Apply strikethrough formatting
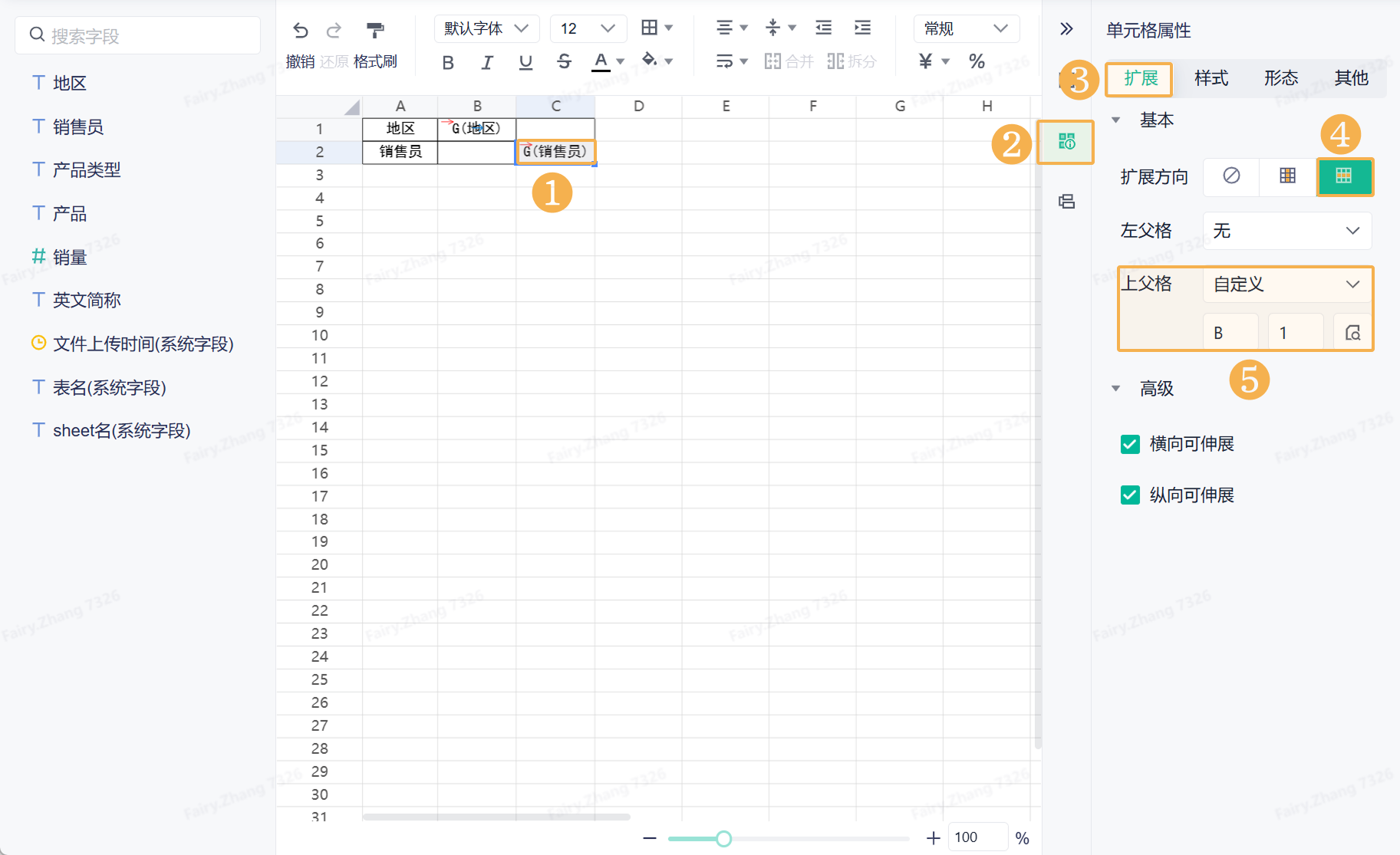The width and height of the screenshot is (1400, 855). click(564, 61)
